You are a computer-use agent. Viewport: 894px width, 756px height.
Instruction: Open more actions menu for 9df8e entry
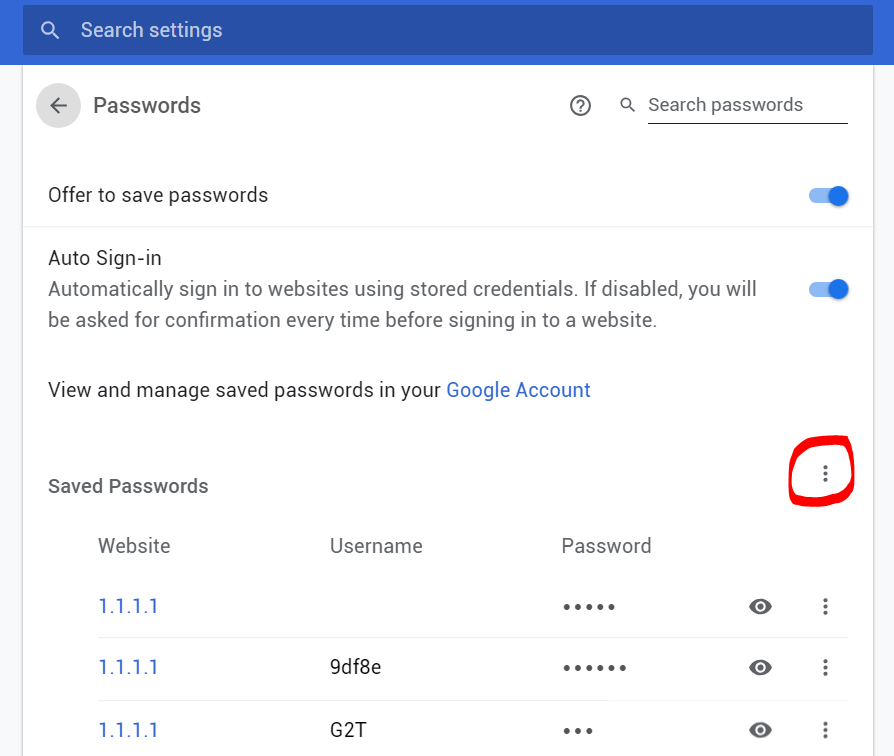click(x=825, y=668)
